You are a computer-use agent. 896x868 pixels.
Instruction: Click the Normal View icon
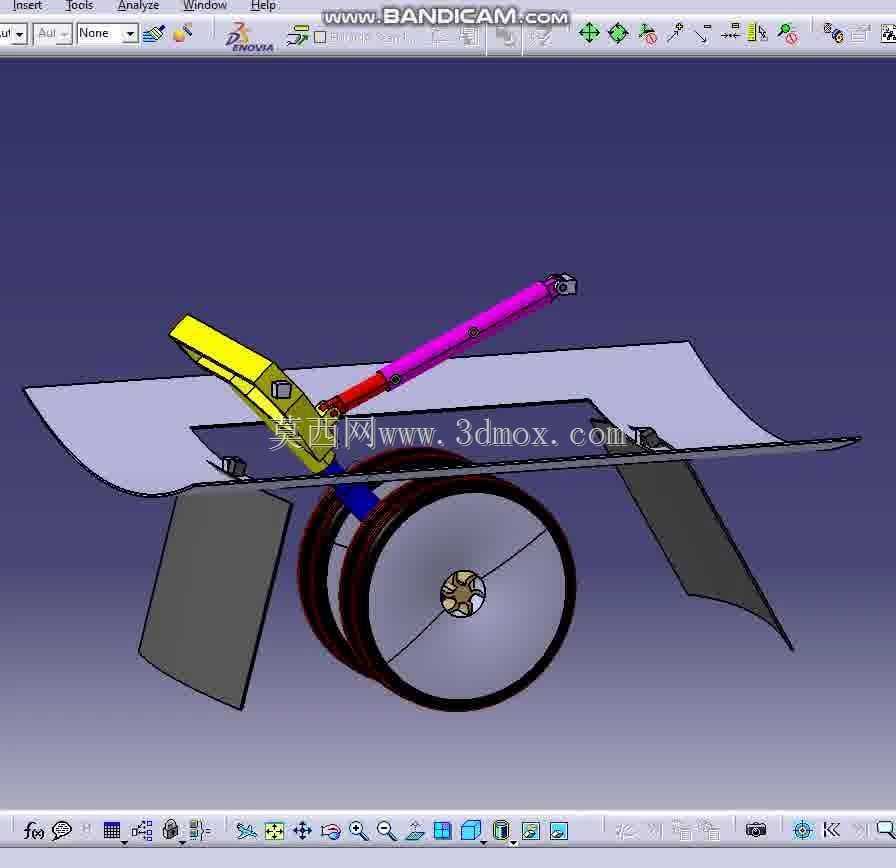pyautogui.click(x=415, y=830)
